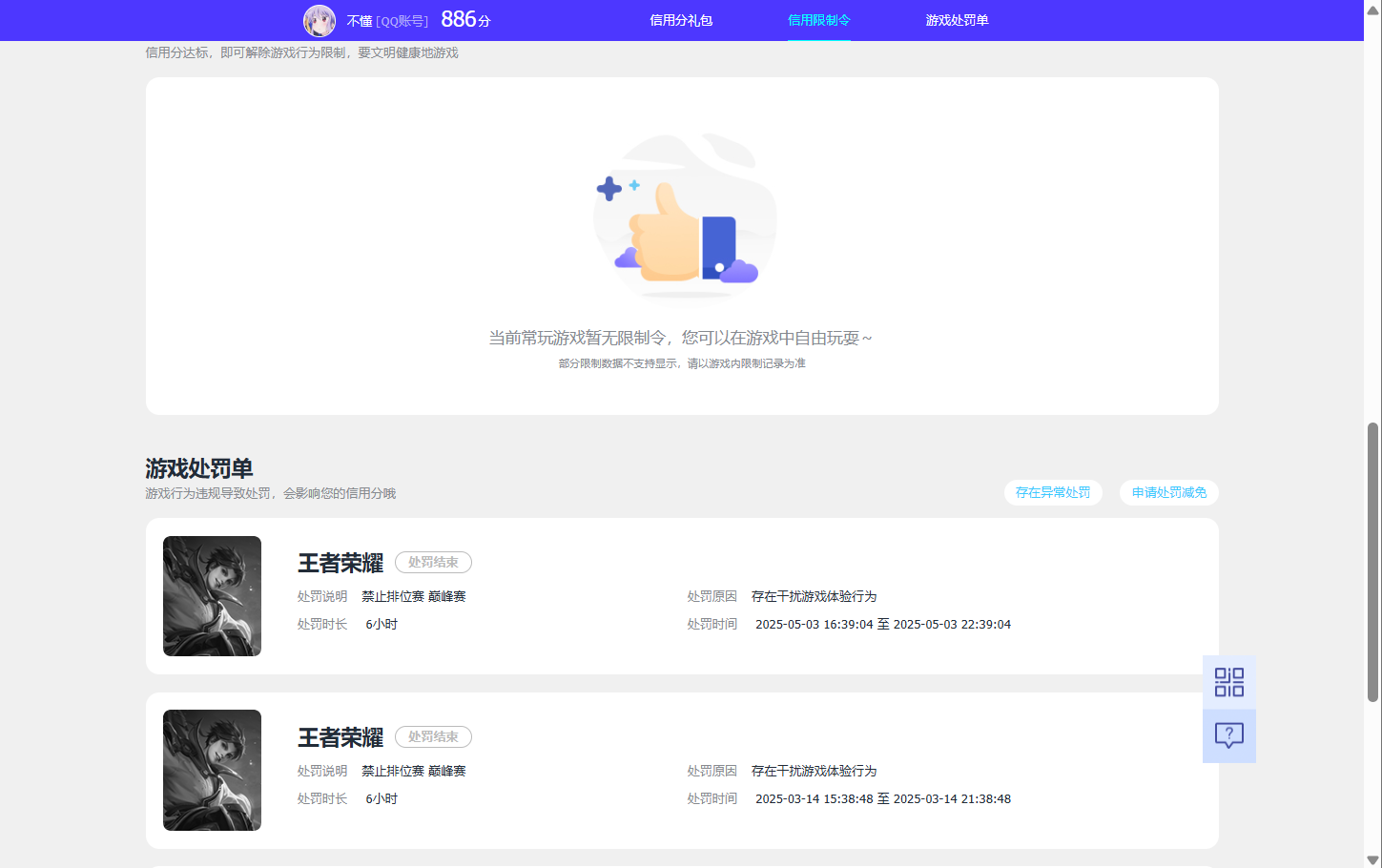Click the 禁止排位赛 颠峰赛 penalty description

(x=413, y=596)
